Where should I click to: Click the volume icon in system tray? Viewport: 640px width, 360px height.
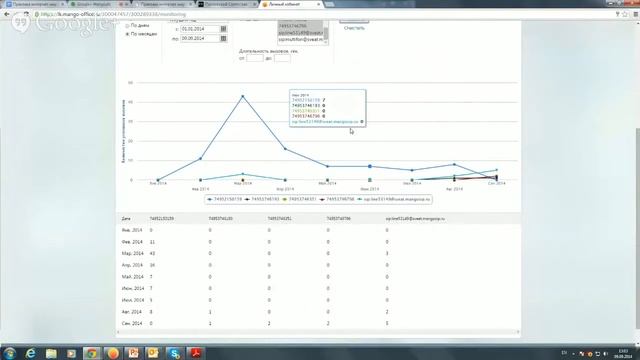click(606, 353)
